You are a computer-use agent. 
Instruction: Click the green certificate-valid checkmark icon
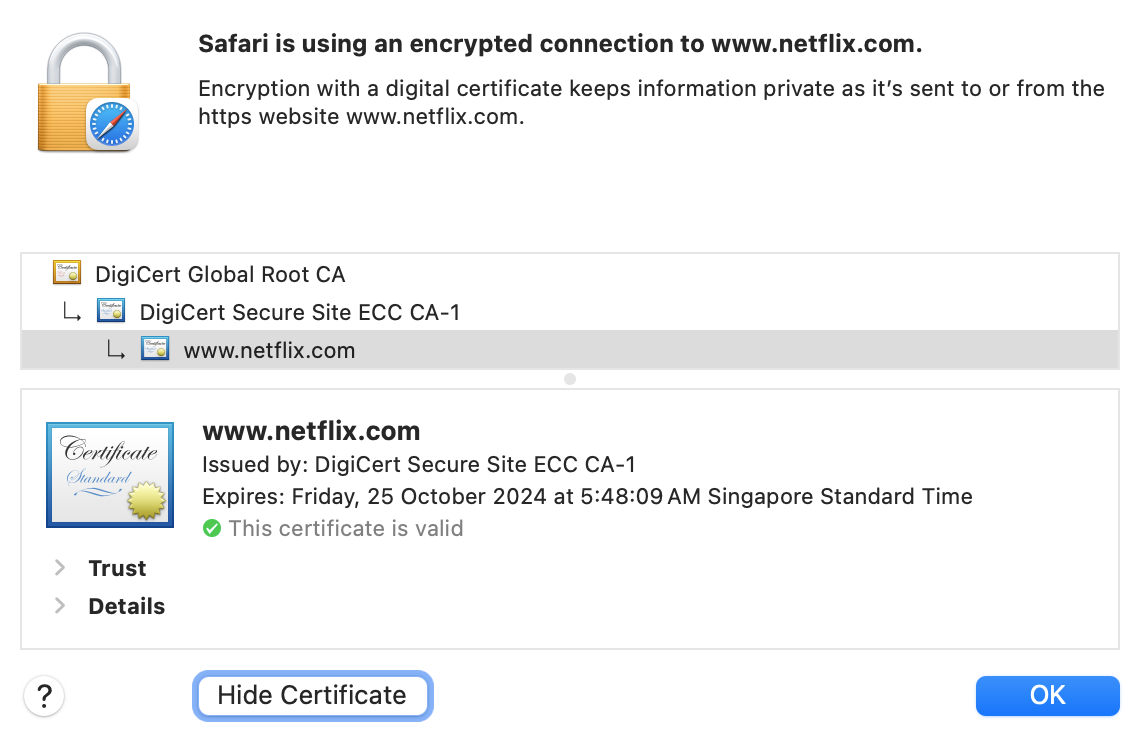coord(212,528)
